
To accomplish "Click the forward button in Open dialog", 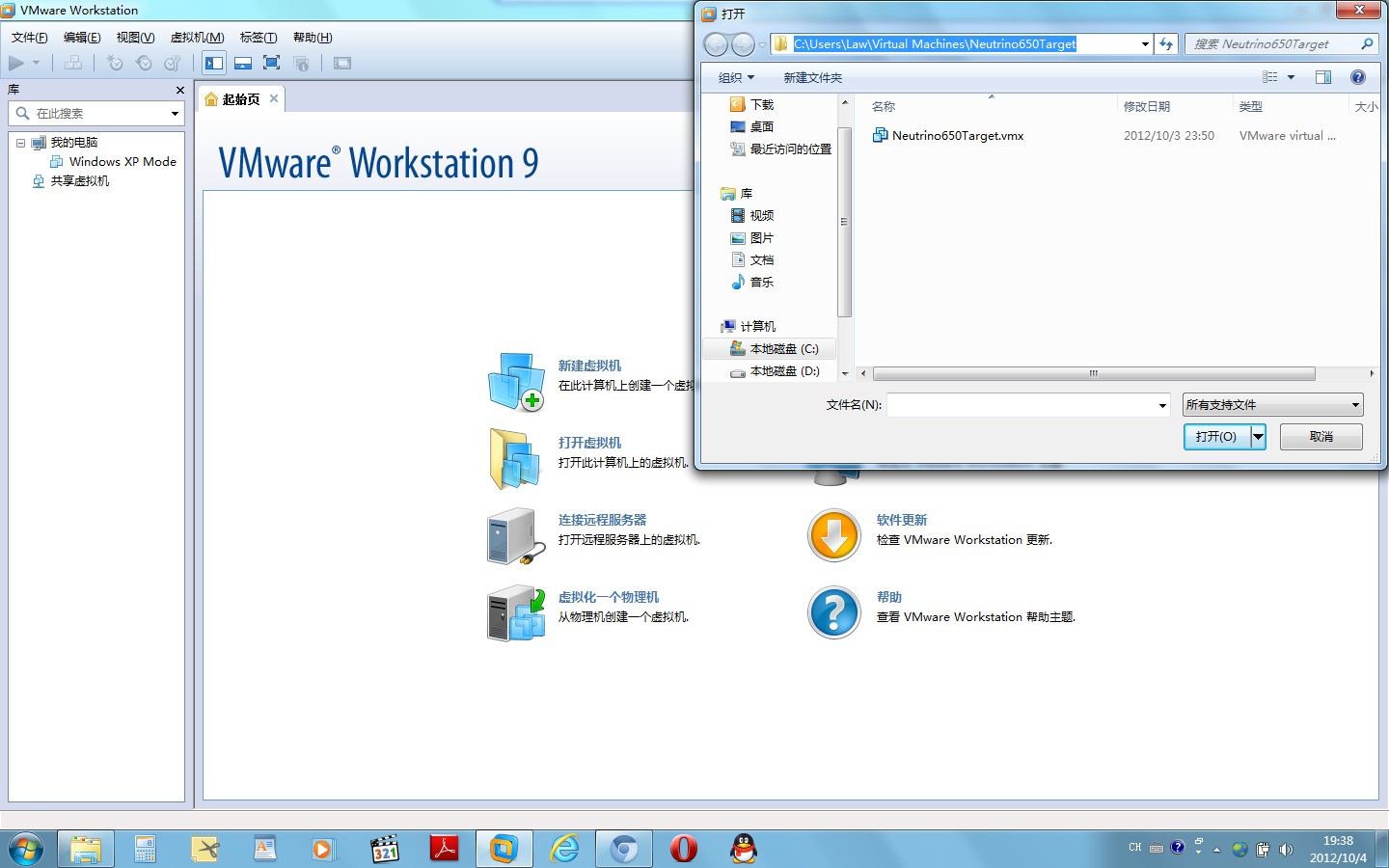I will (x=743, y=44).
